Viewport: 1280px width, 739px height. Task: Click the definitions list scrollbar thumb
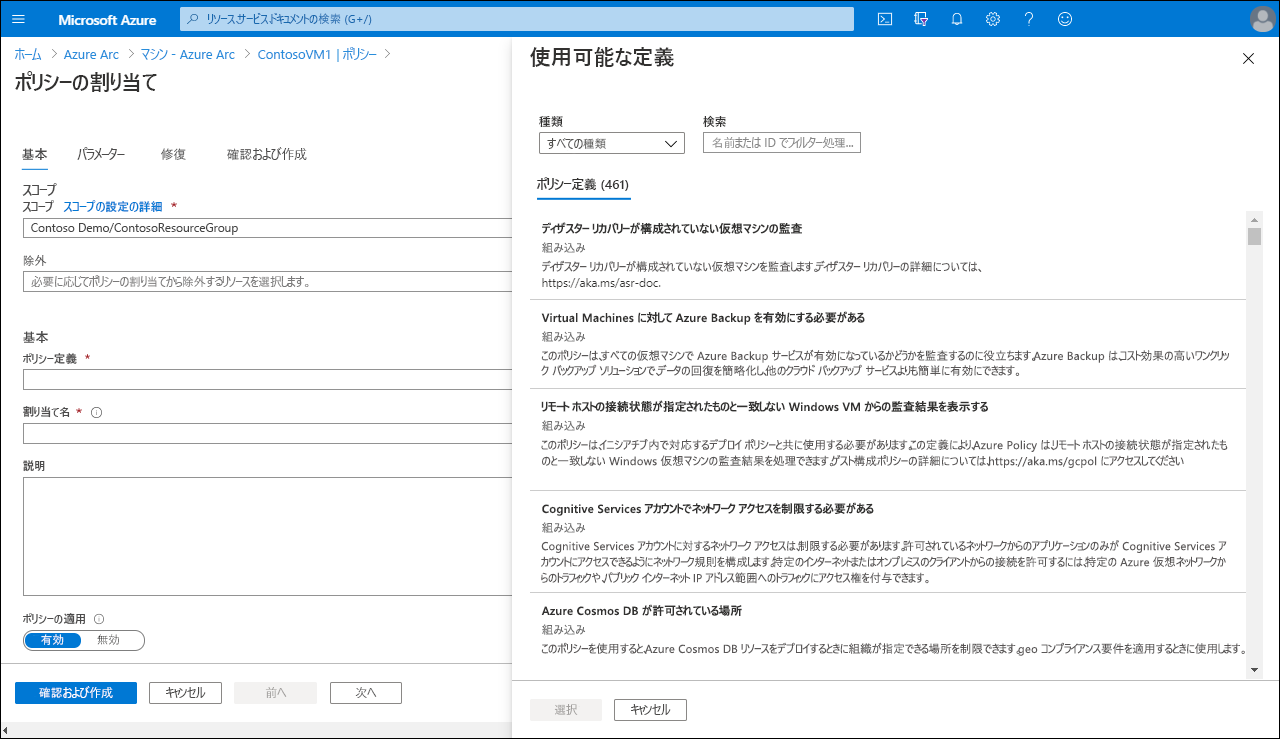point(1254,236)
